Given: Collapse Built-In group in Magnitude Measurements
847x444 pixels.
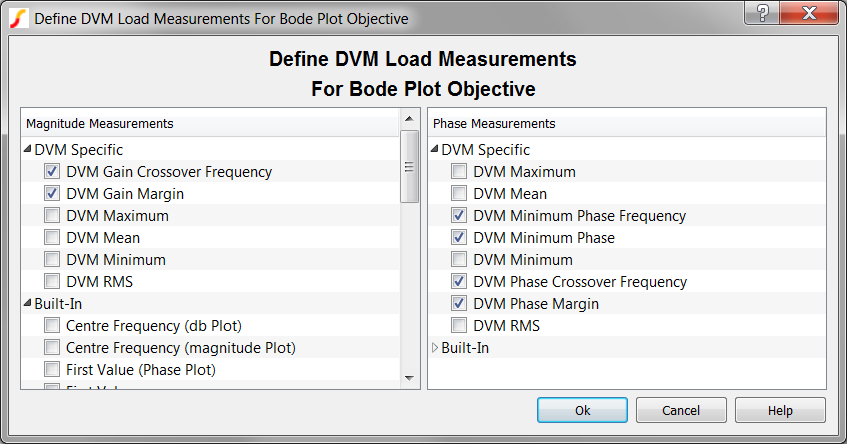Looking at the screenshot, I should (27, 304).
